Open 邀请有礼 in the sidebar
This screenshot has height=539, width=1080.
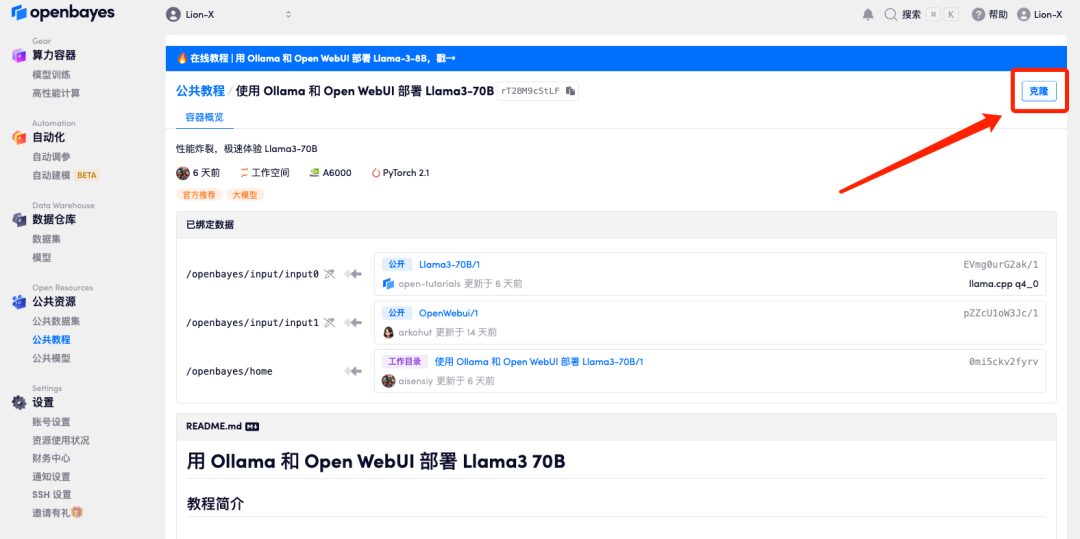coord(51,513)
